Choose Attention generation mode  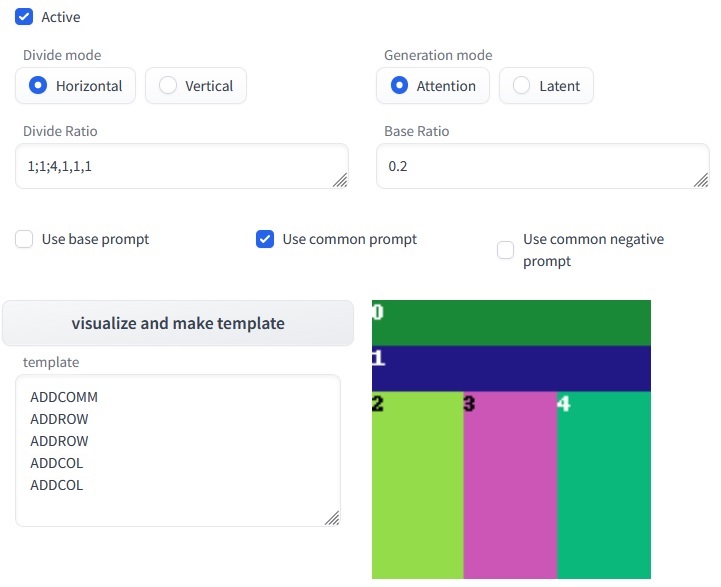[x=400, y=86]
